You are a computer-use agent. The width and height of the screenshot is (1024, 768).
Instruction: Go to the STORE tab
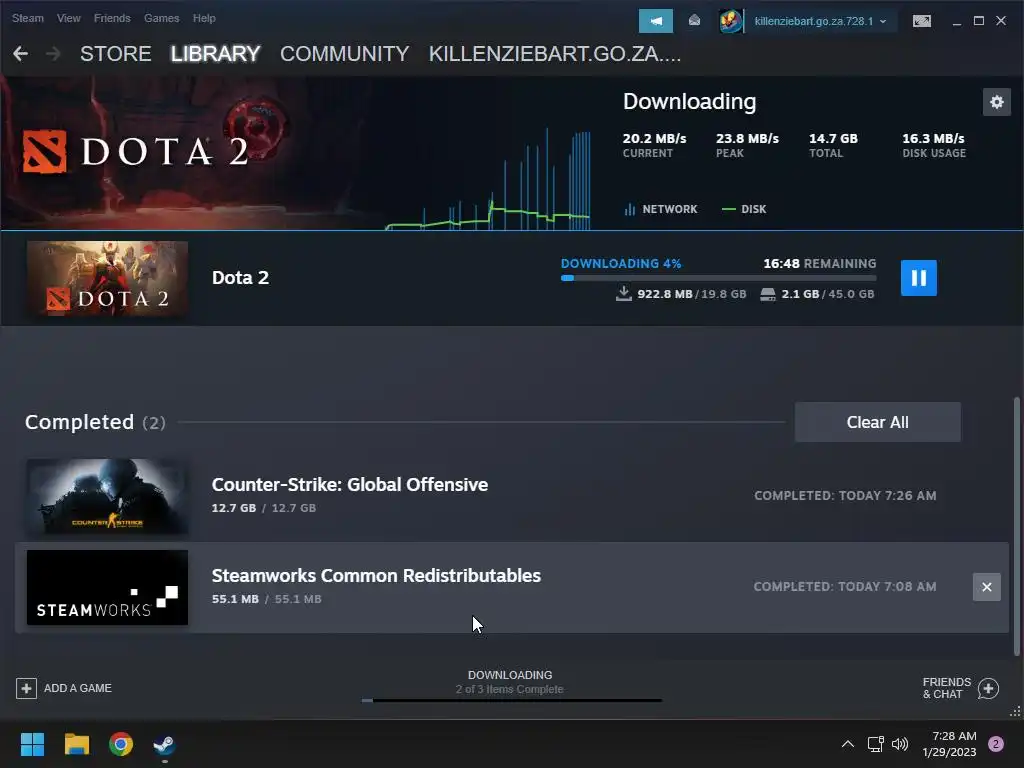pos(116,54)
